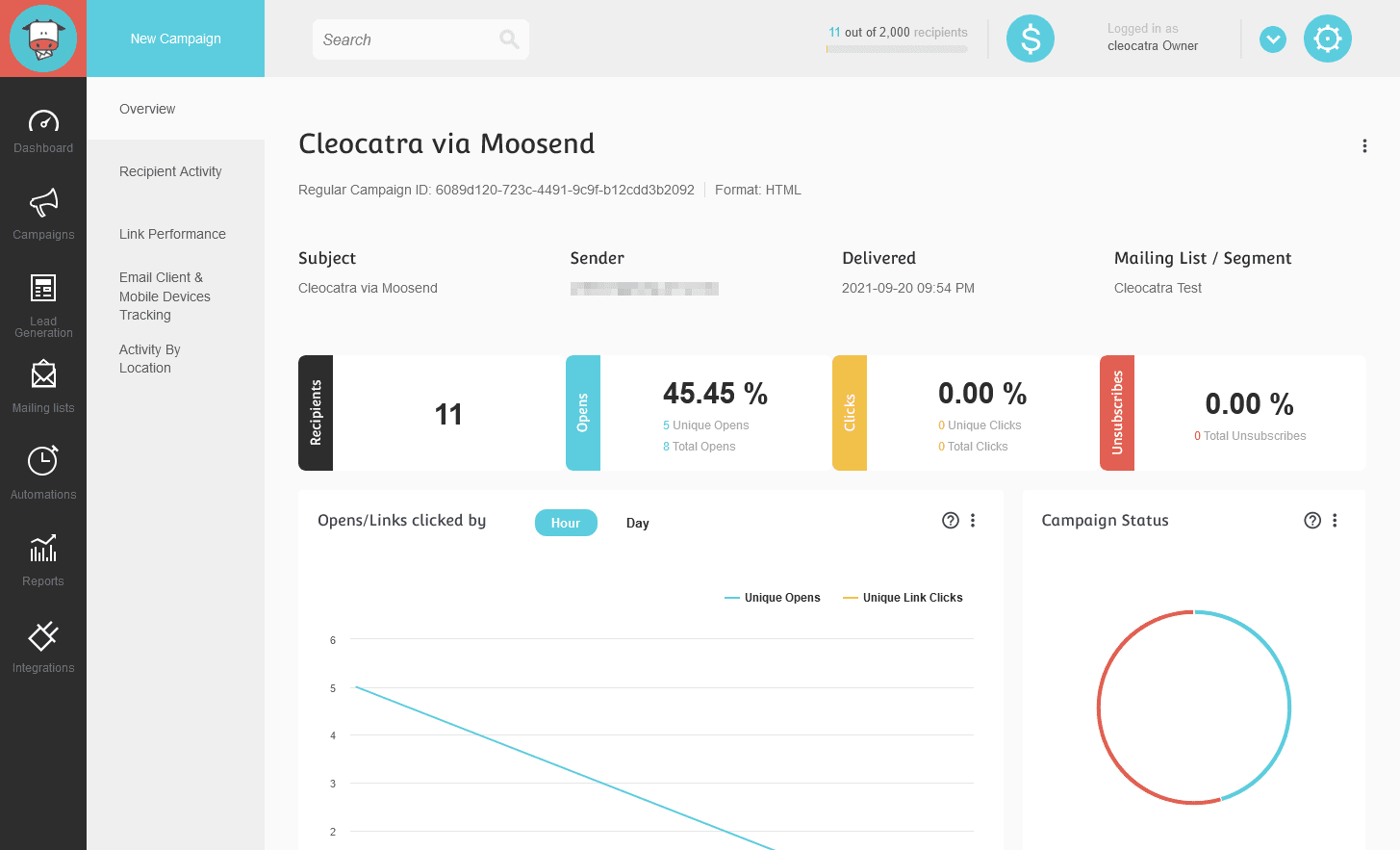This screenshot has width=1400, height=850.
Task: Click '5 Unique Opens' link
Action: (705, 425)
